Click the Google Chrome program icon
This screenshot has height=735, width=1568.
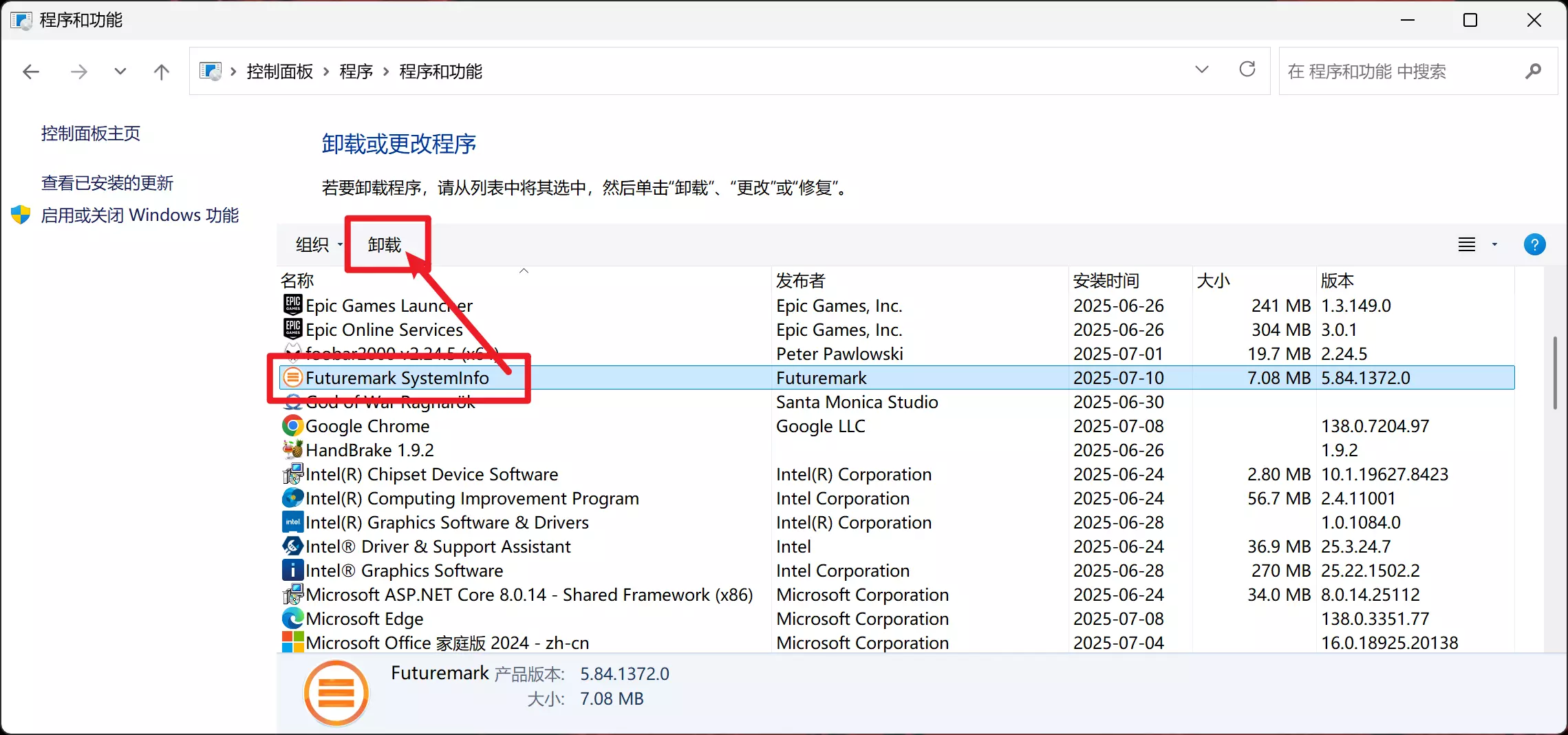tap(292, 426)
